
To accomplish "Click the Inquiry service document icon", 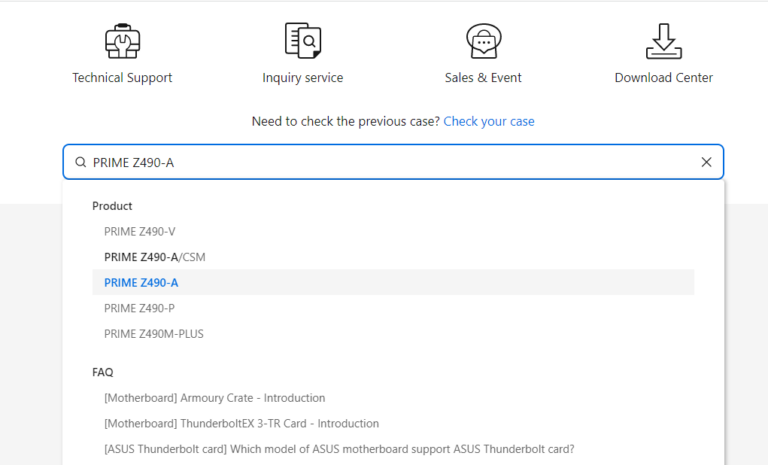I will pos(302,41).
